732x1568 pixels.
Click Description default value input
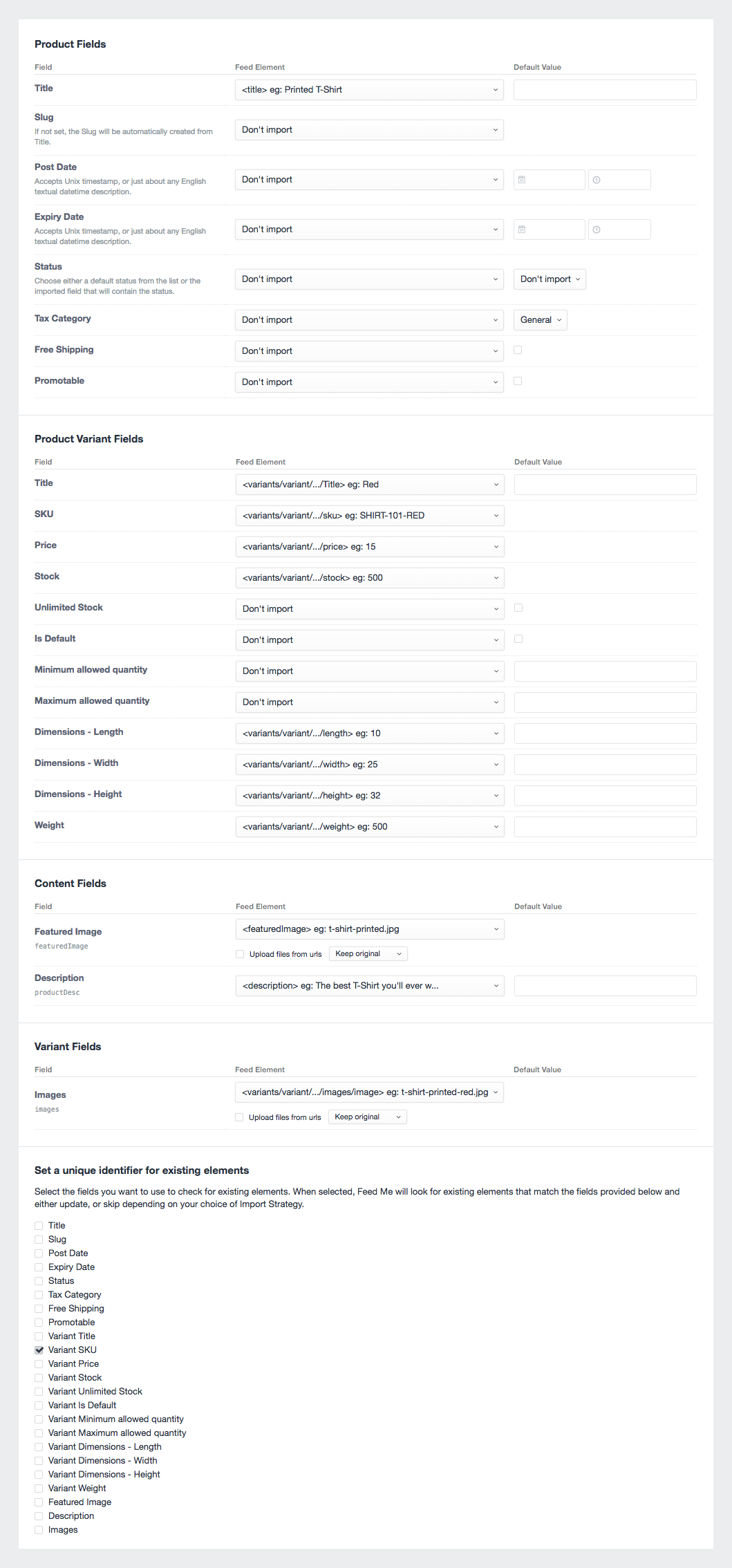606,986
